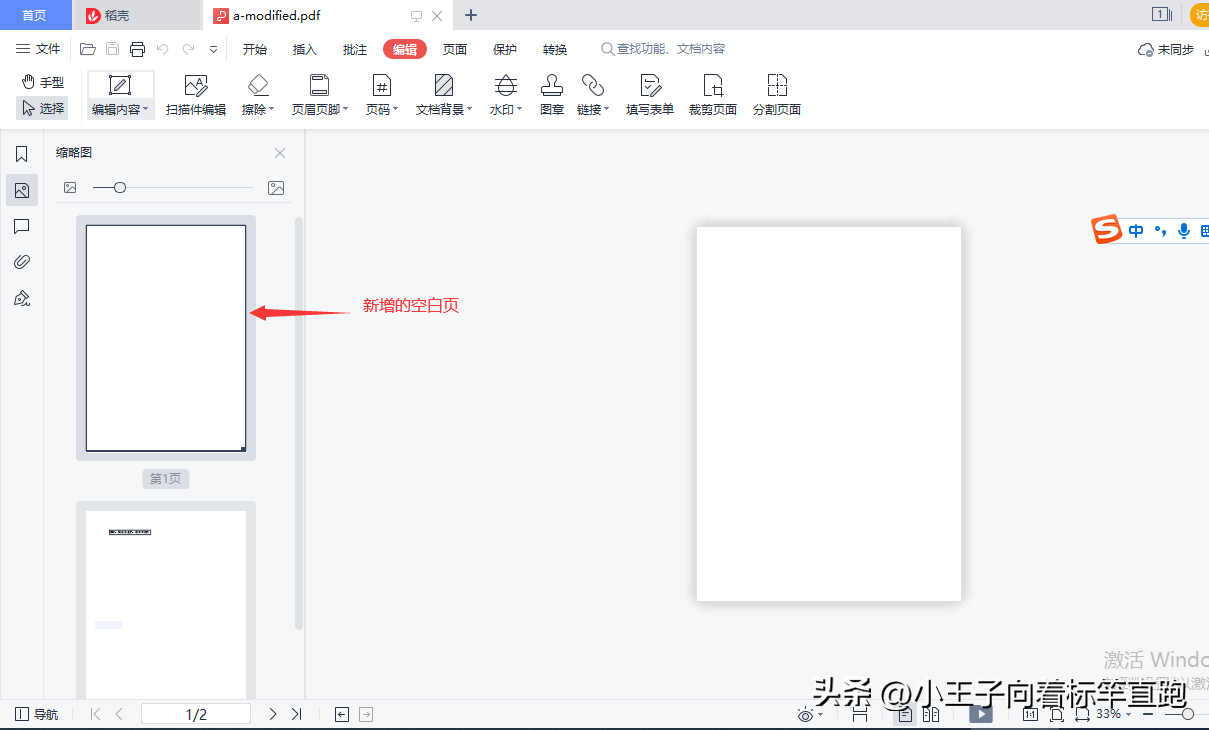This screenshot has width=1209, height=730.
Task: Open the comments panel in sidebar
Action: 21,227
